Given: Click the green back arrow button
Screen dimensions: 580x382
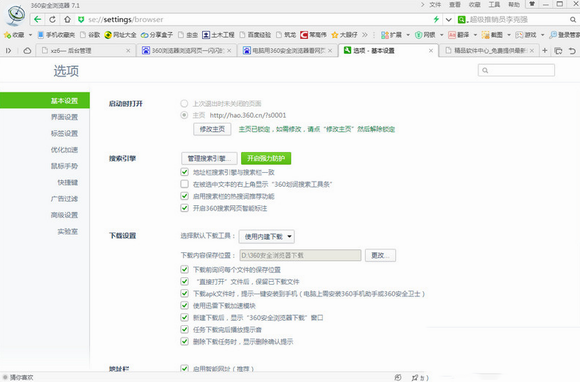Looking at the screenshot, I should coord(37,20).
